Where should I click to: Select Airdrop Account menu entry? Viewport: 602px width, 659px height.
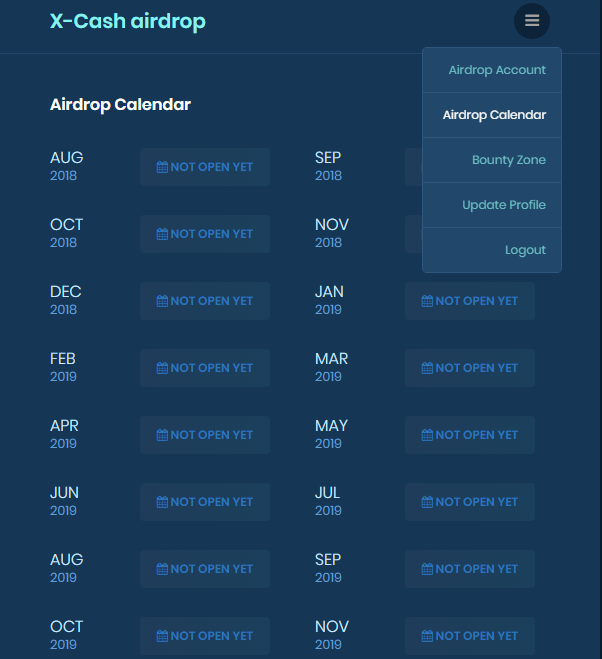[492, 70]
